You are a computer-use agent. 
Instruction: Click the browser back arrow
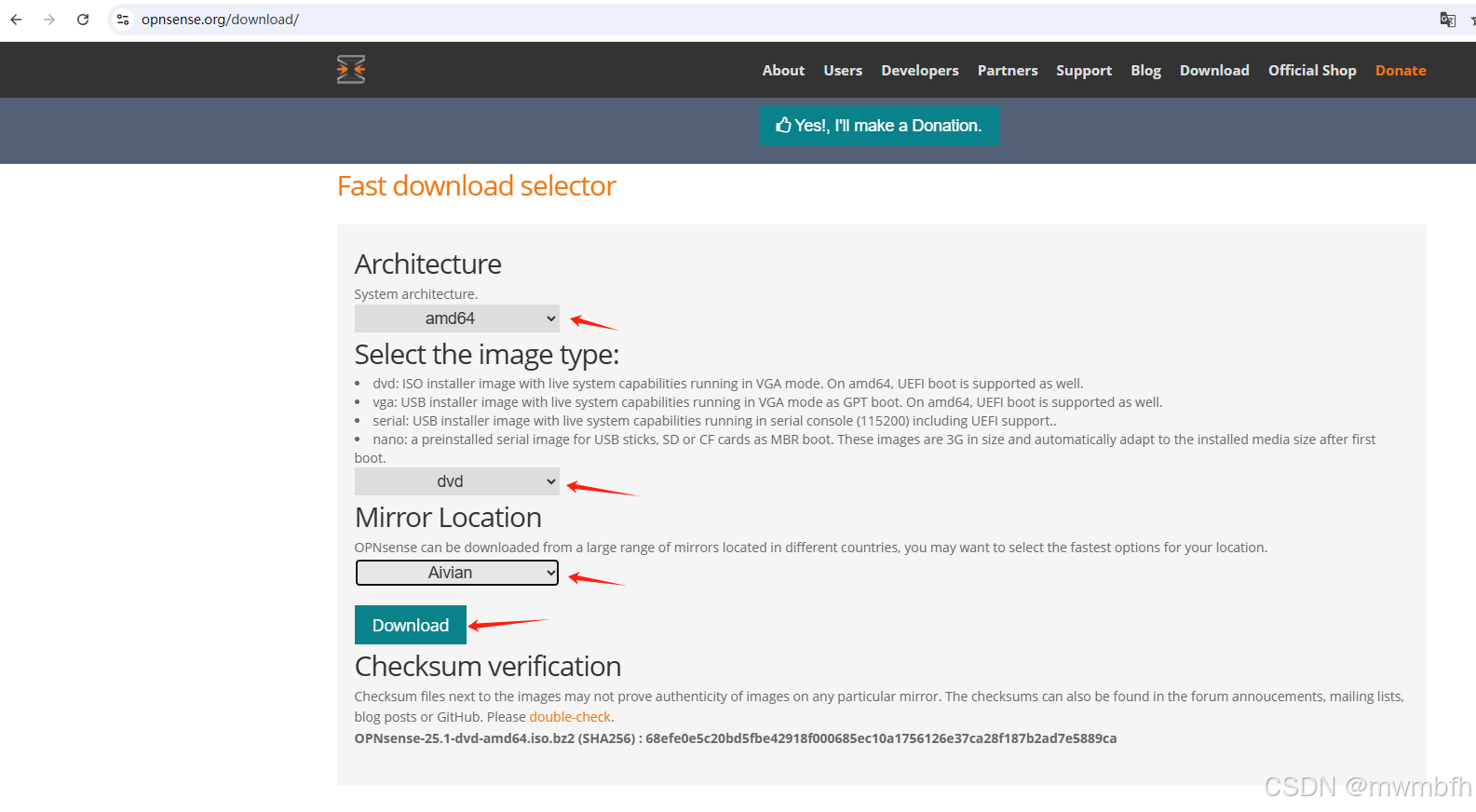pyautogui.click(x=16, y=20)
